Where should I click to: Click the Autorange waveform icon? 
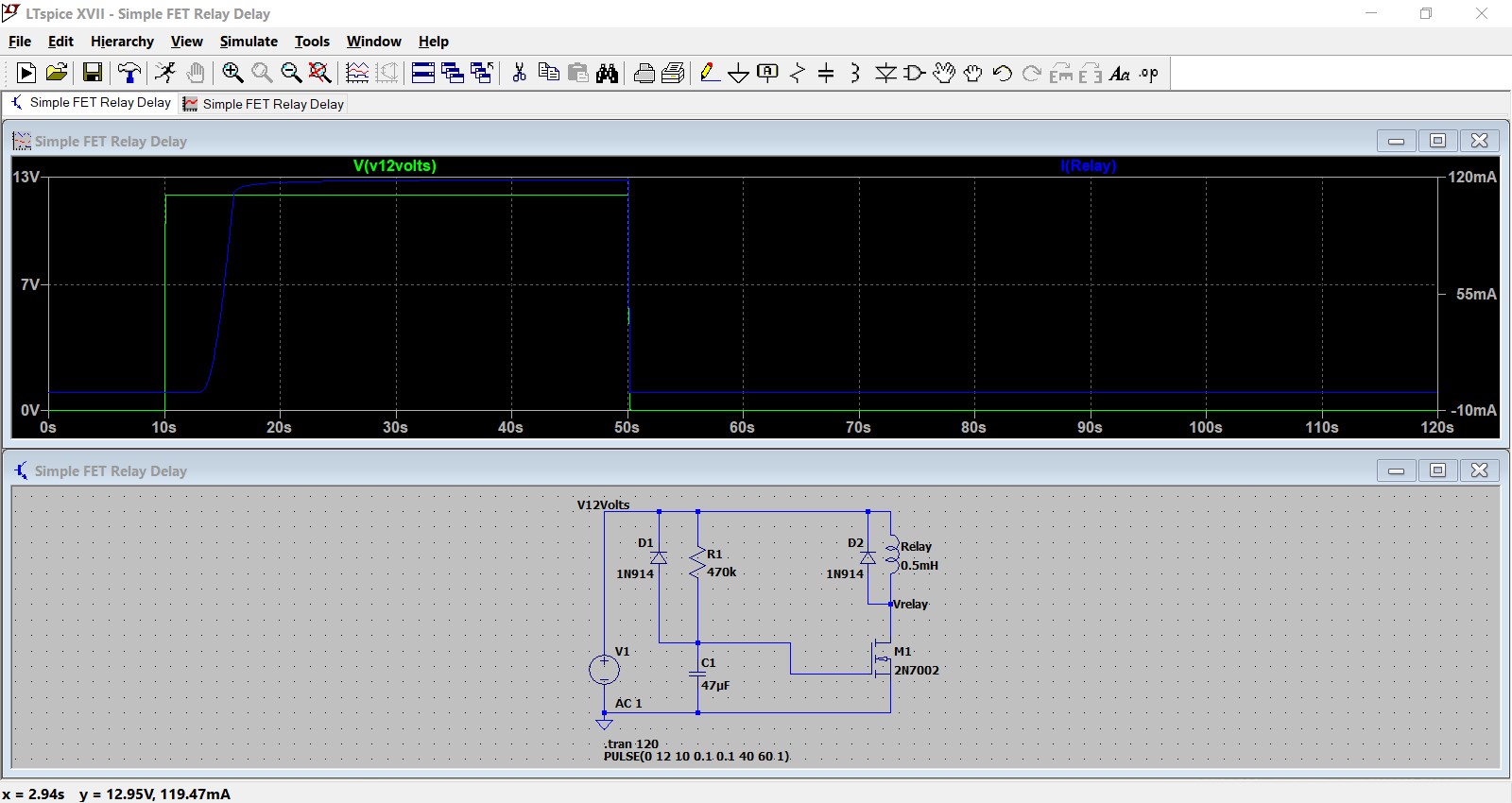point(357,73)
